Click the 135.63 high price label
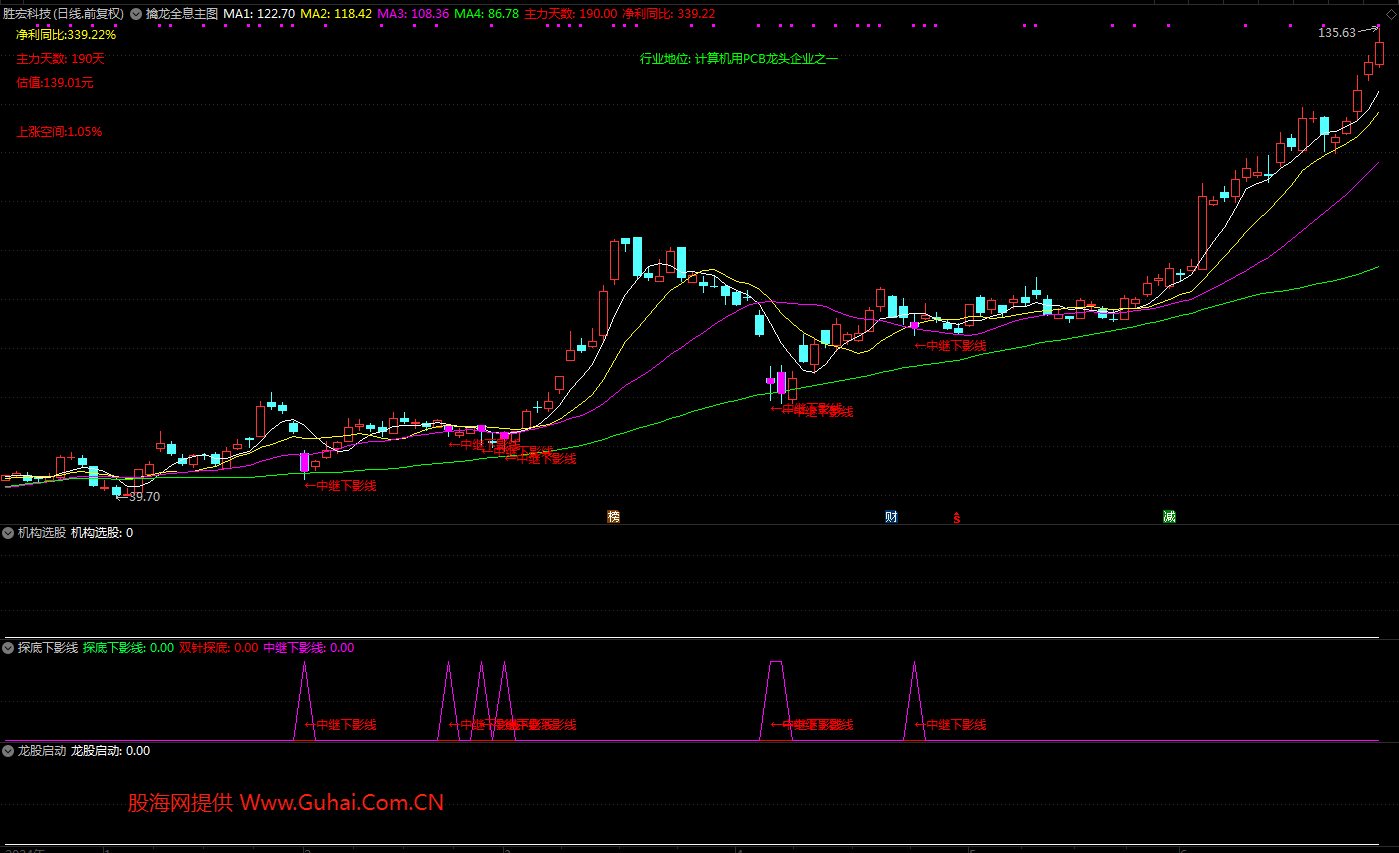The height and width of the screenshot is (853, 1399). (1337, 33)
